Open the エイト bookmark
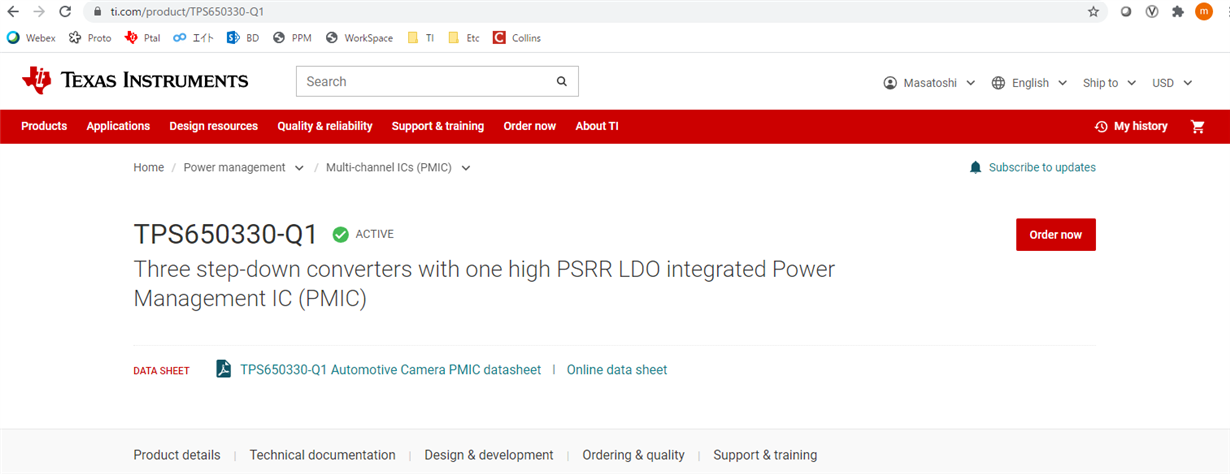 point(194,38)
